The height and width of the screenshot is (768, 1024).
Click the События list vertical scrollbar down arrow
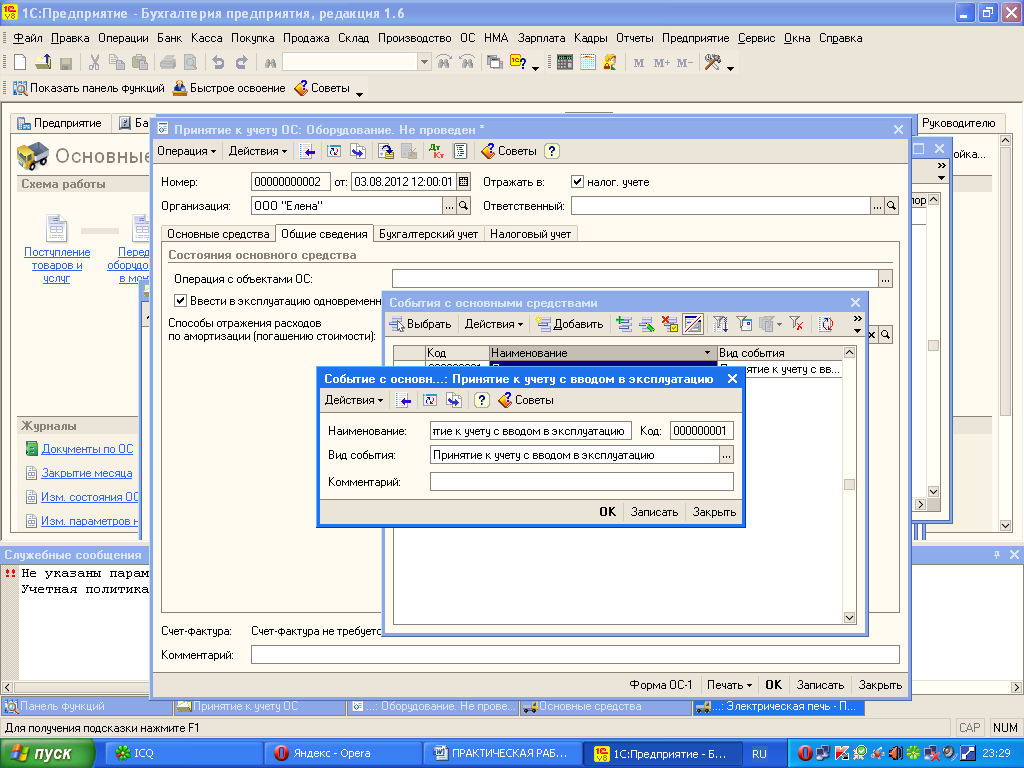[849, 617]
